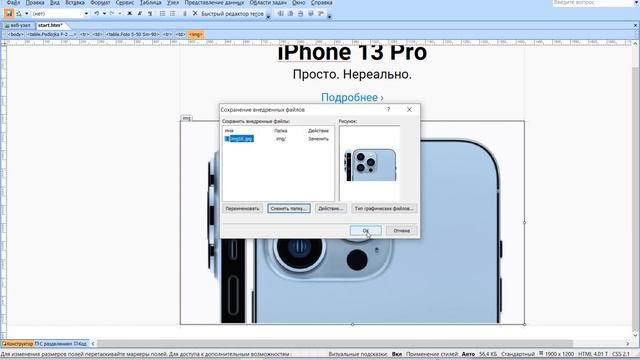
Task: Expand toolbar options after quick tag editor
Action: point(268,16)
